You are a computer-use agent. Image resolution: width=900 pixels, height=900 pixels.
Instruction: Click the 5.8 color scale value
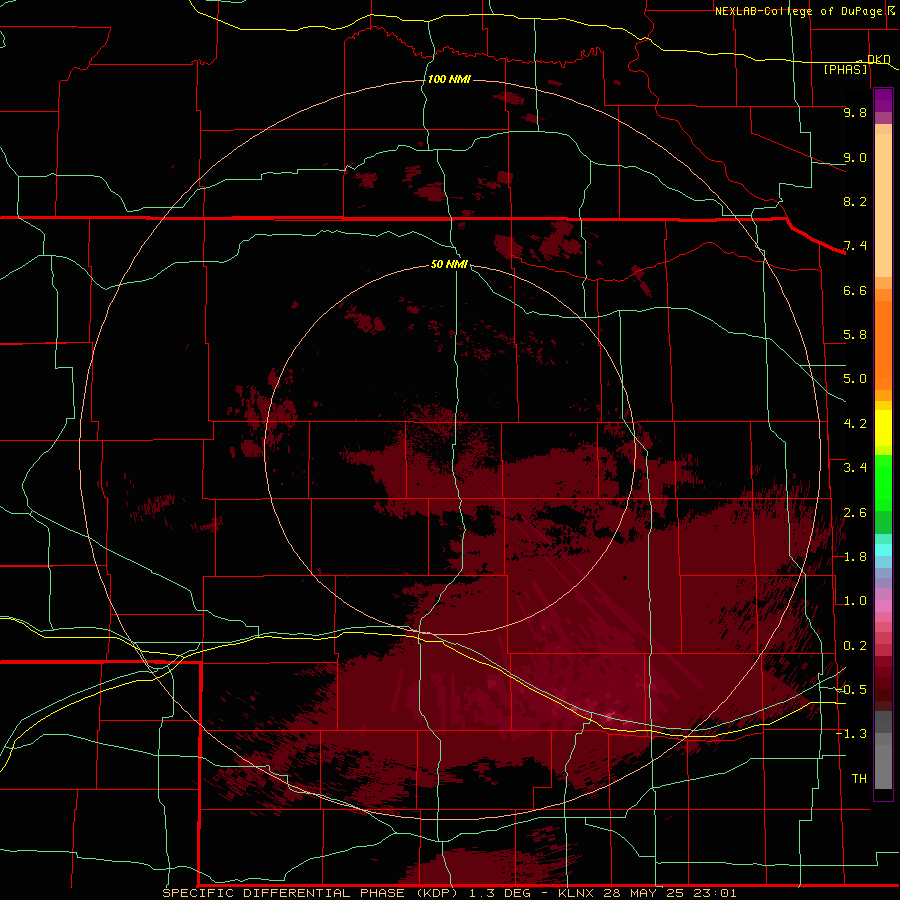(855, 335)
